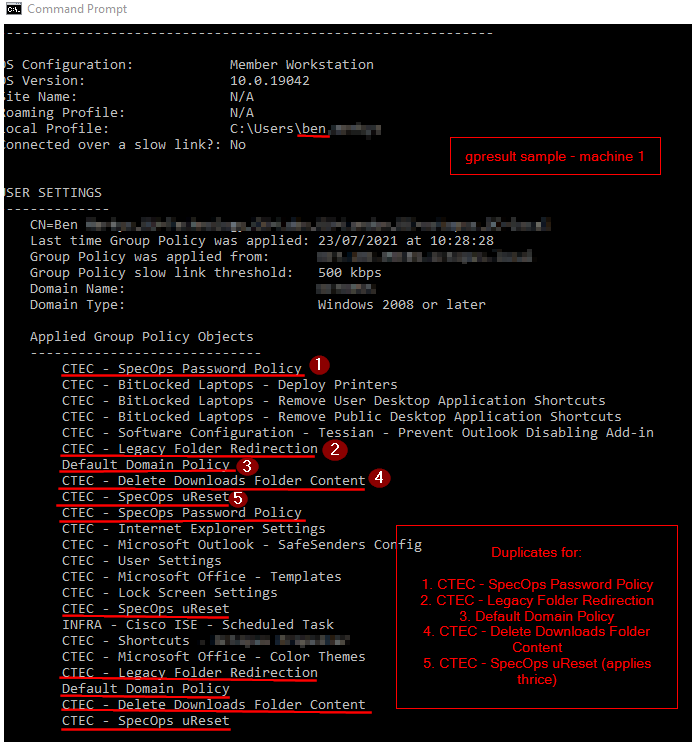Click the 'Local Profile:' label
698x749 pixels.
click(x=56, y=129)
